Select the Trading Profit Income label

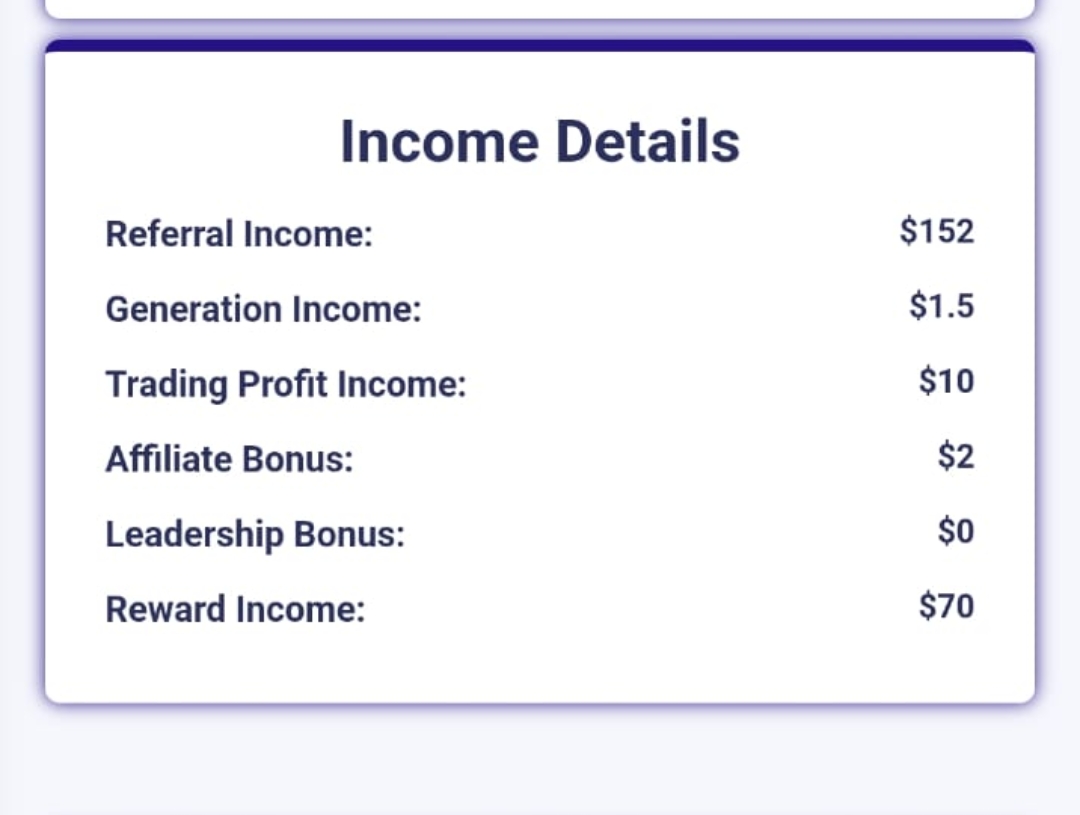[x=286, y=384]
